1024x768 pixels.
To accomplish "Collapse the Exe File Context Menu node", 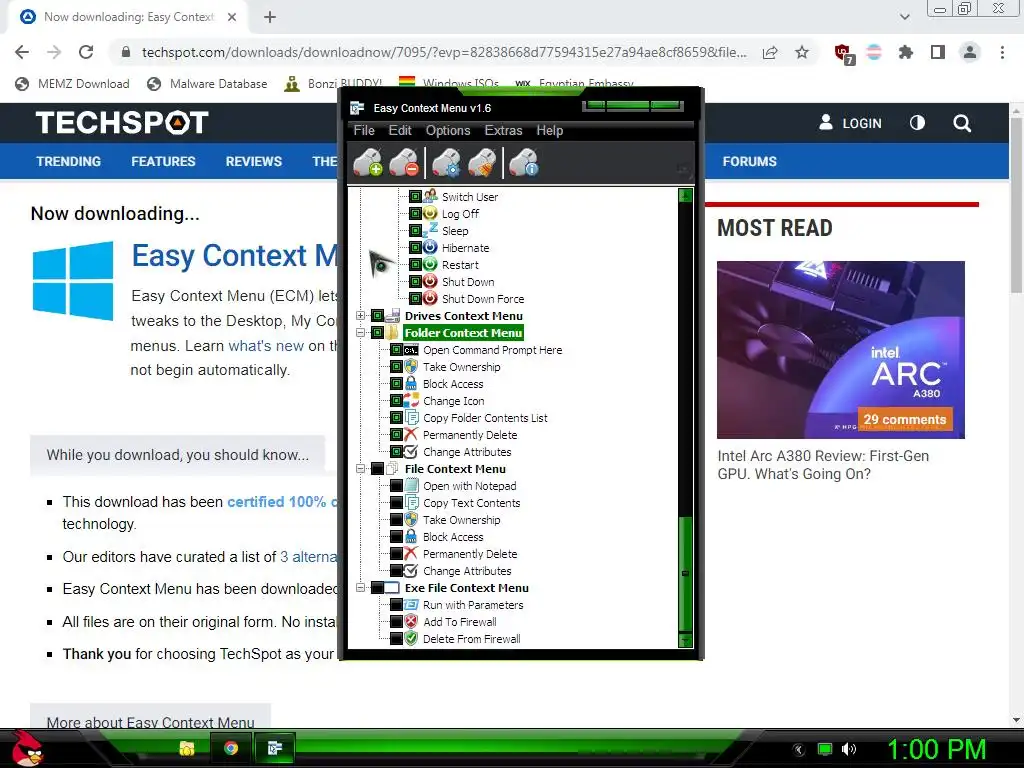I will [x=360, y=588].
